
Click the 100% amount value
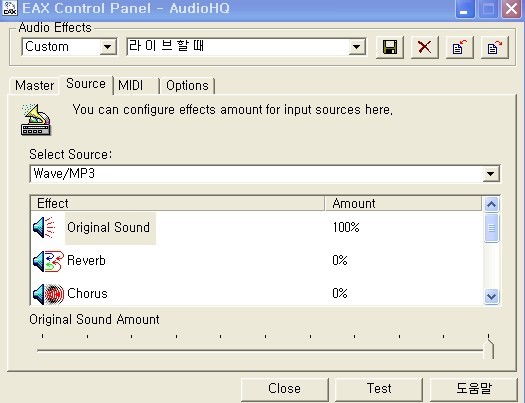pyautogui.click(x=346, y=228)
